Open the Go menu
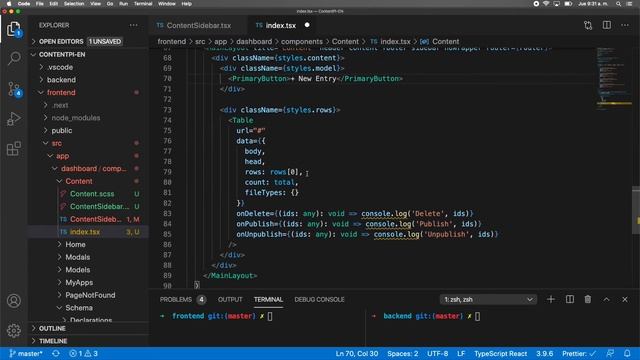640x360 pixels. pyautogui.click(x=110, y=4)
